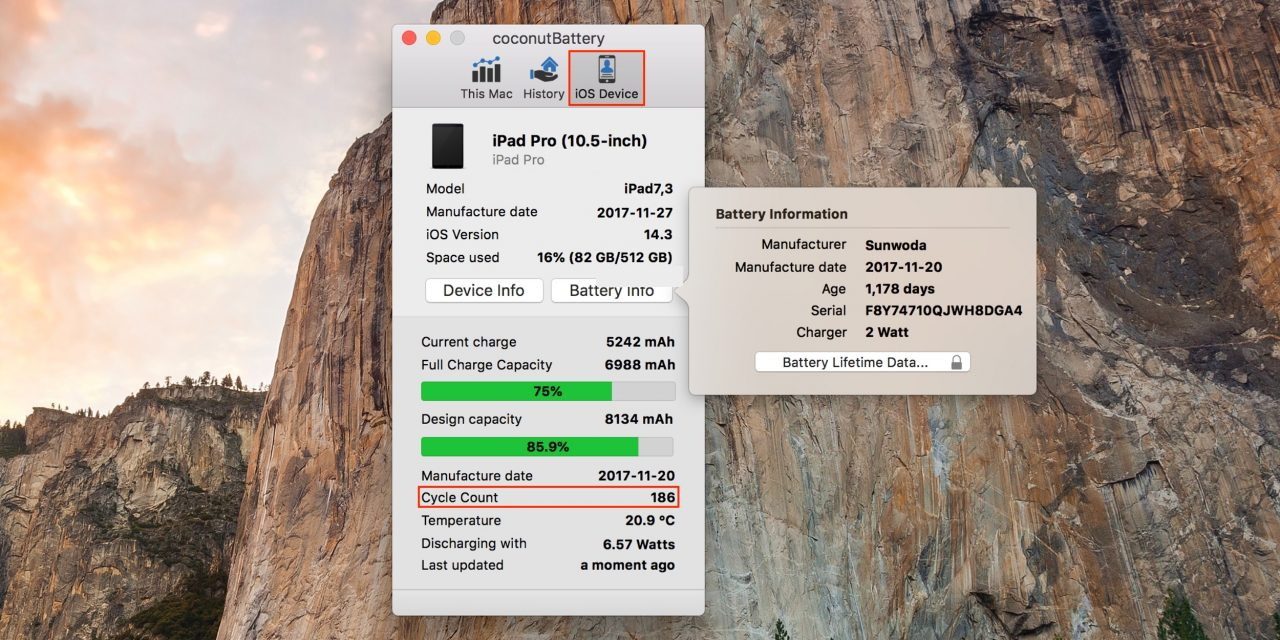
Task: Click the lock icon beside Battery Lifetime Data
Action: (x=956, y=363)
